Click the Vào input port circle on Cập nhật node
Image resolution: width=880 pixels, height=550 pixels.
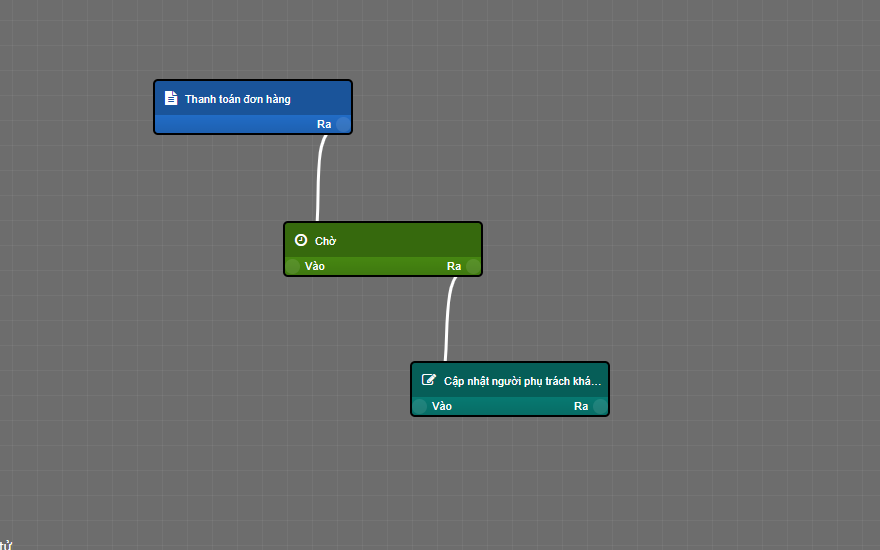(420, 406)
